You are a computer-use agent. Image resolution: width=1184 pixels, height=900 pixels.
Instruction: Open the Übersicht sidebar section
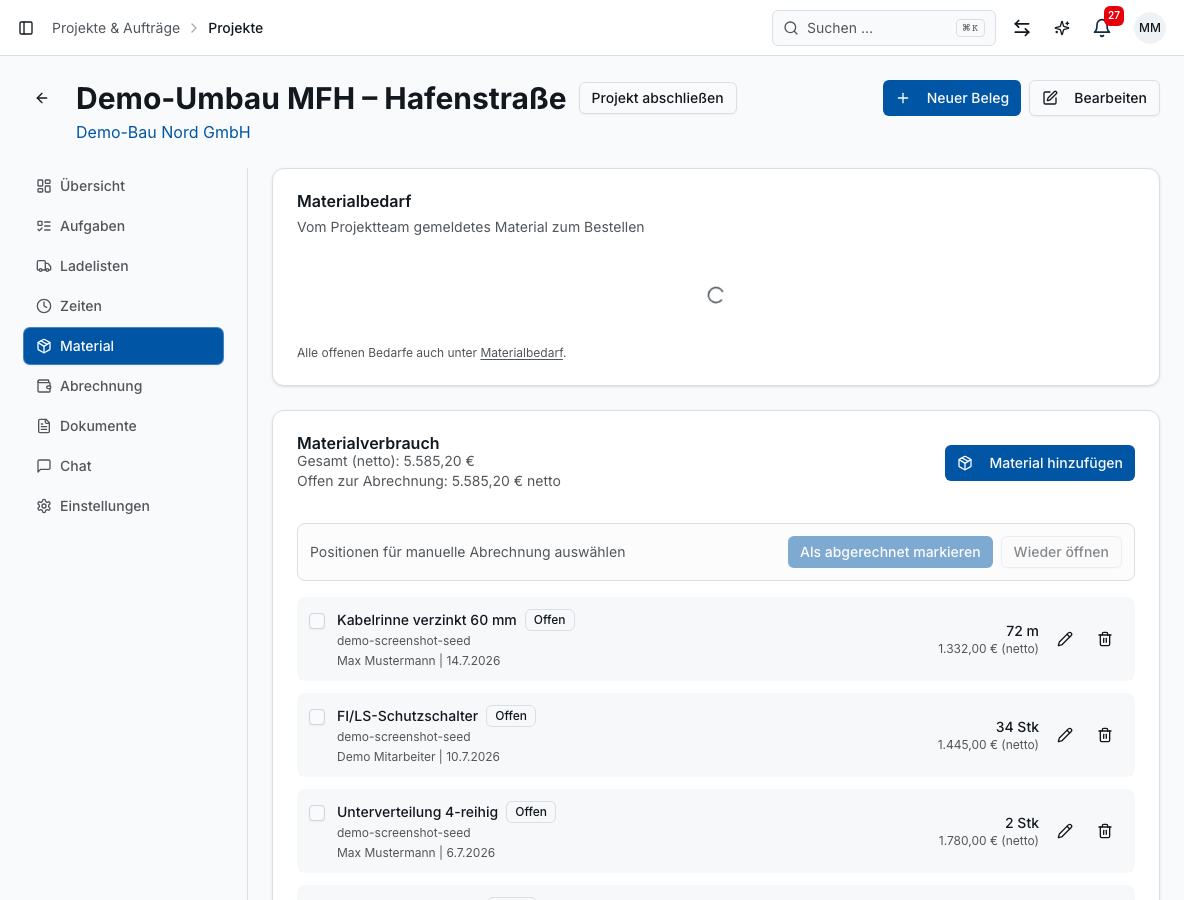(123, 186)
